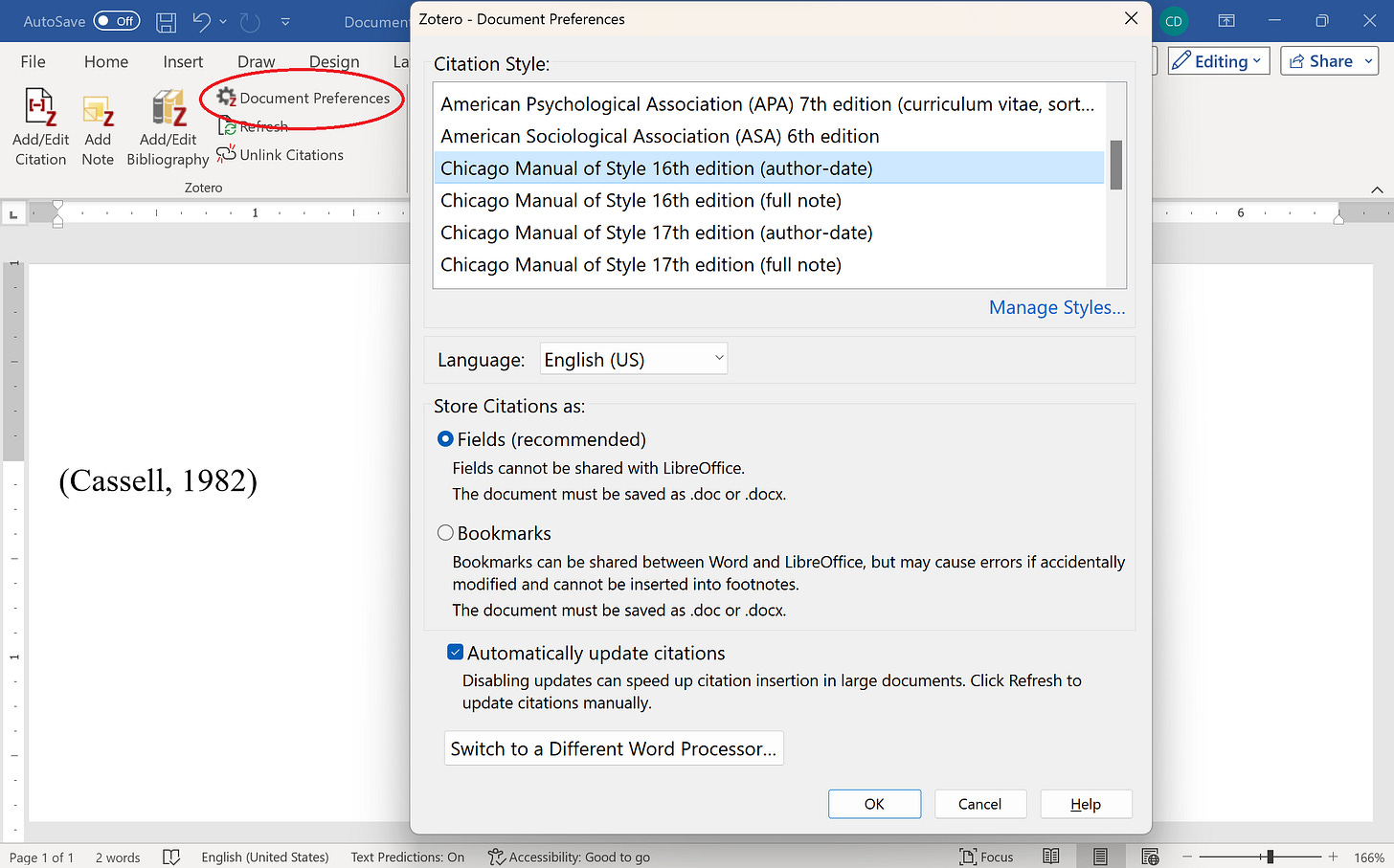Enable Focus mode from status bar
Viewport: 1394px width, 868px height.
coord(987,857)
